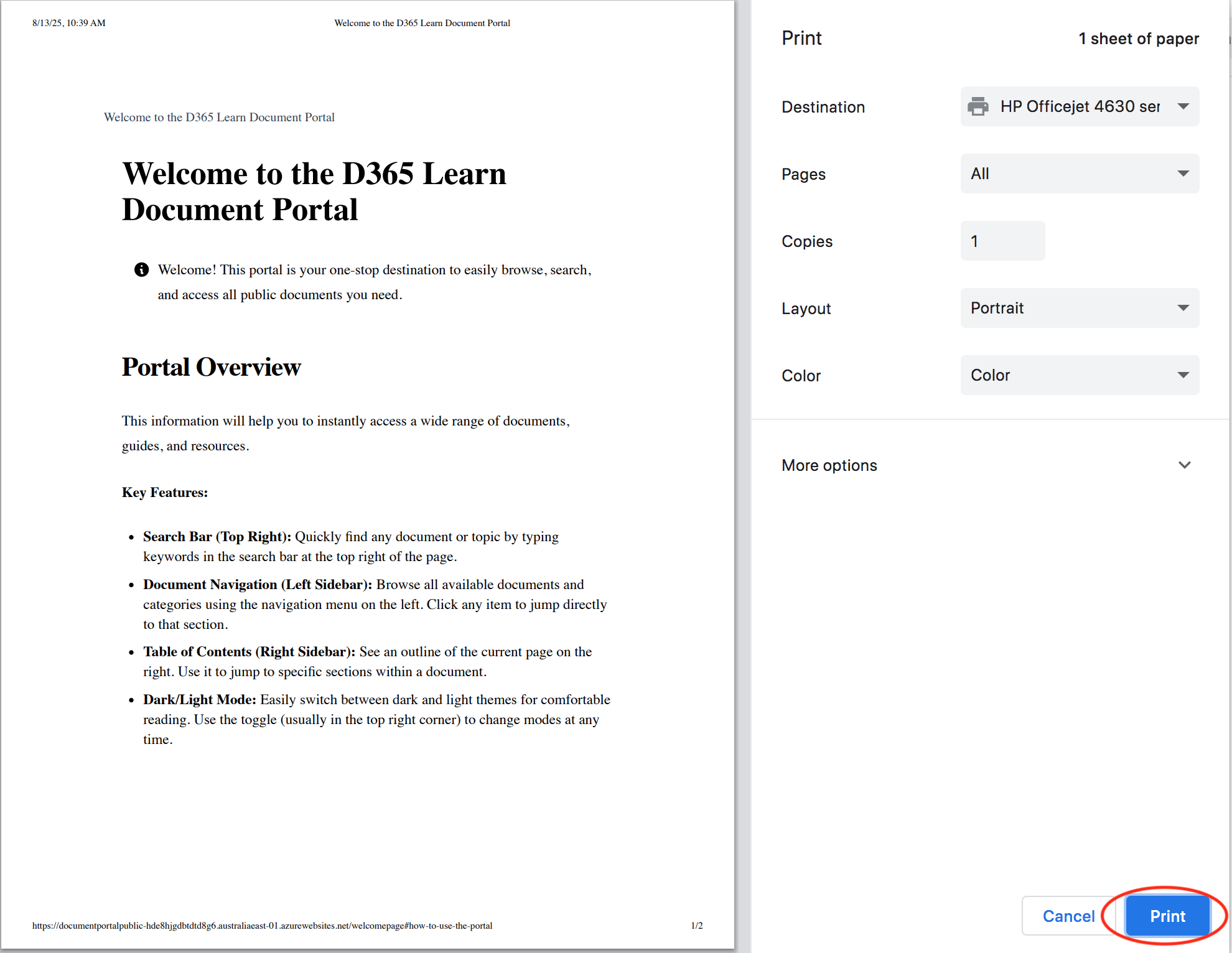This screenshot has height=953, width=1232.
Task: Click the Color label on the left
Action: click(801, 376)
